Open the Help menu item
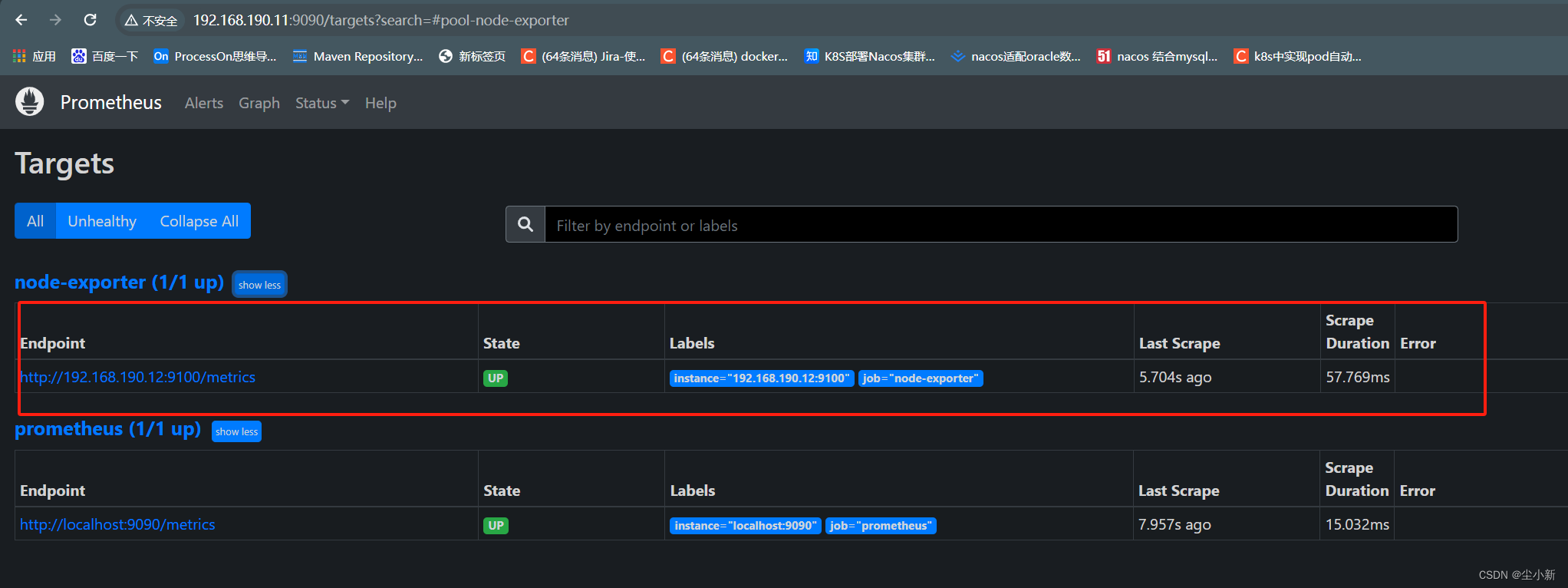Screen dimensions: 1568x588 (x=380, y=103)
